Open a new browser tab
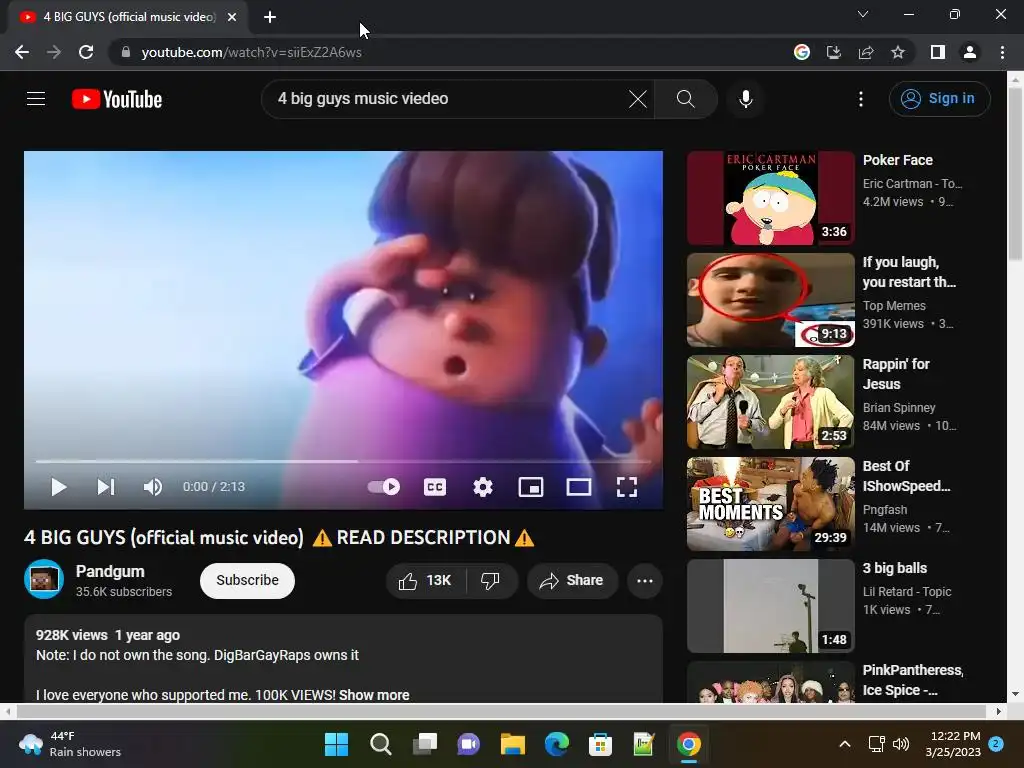 (270, 17)
